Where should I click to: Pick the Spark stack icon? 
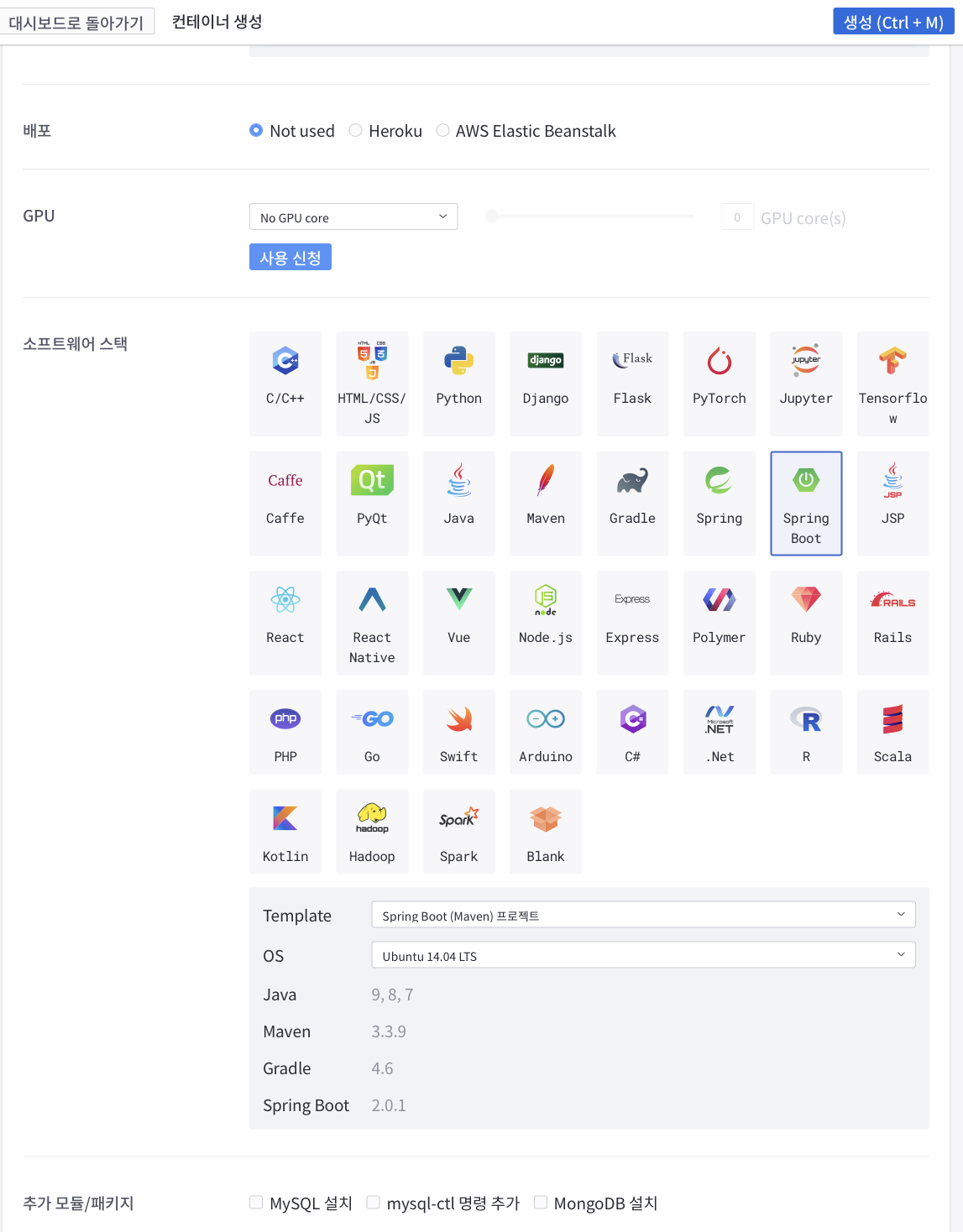(x=459, y=817)
